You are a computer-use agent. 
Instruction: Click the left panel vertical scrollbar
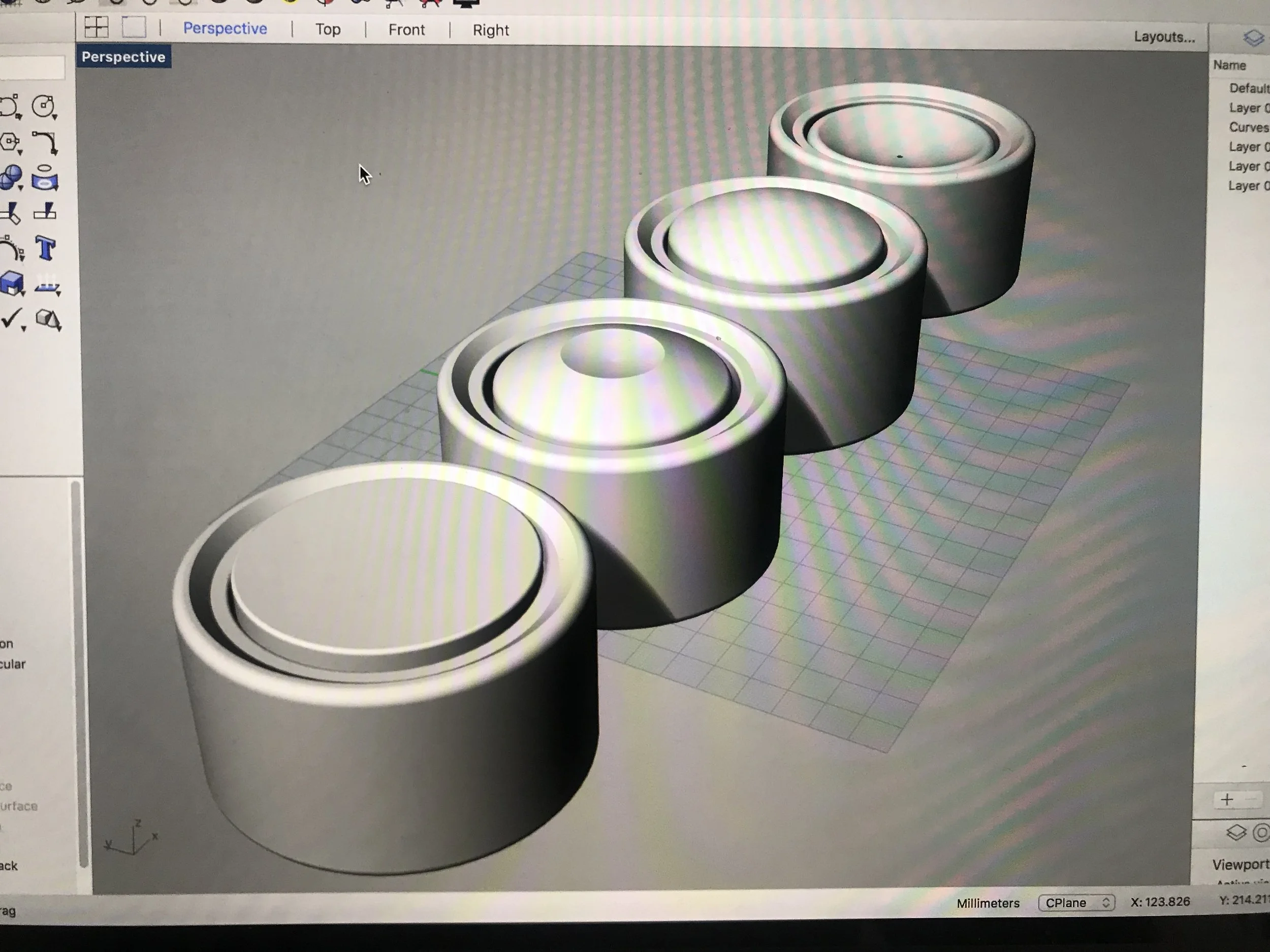tap(80, 675)
